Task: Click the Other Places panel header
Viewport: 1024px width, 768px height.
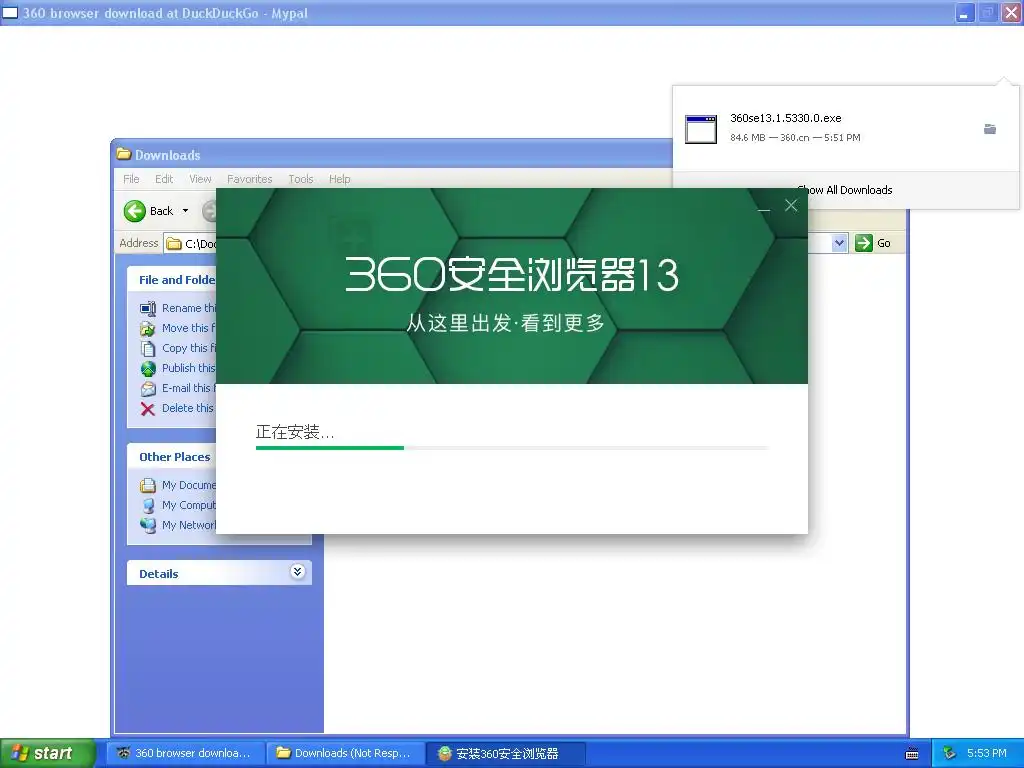Action: coord(174,457)
